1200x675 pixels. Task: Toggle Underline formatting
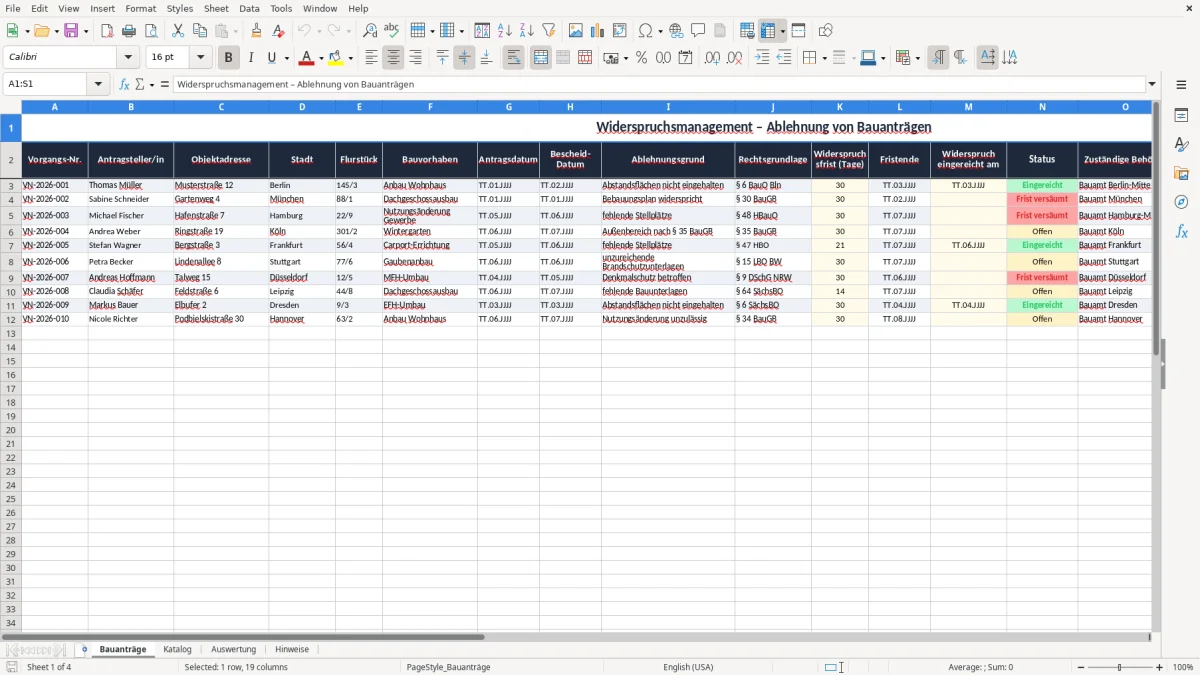pos(271,58)
